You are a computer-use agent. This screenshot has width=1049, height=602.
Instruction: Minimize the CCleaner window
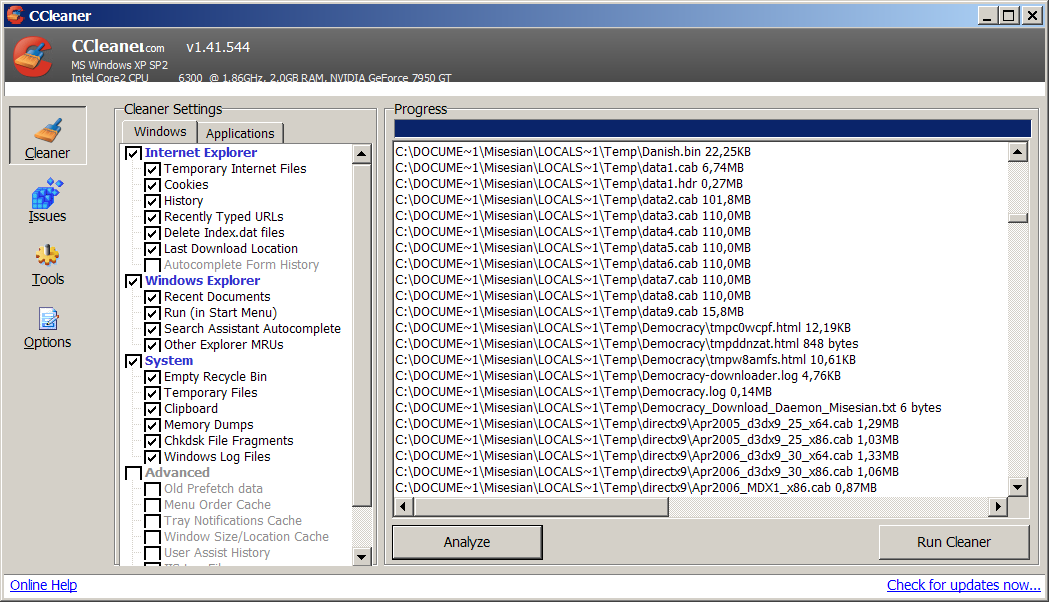click(987, 15)
